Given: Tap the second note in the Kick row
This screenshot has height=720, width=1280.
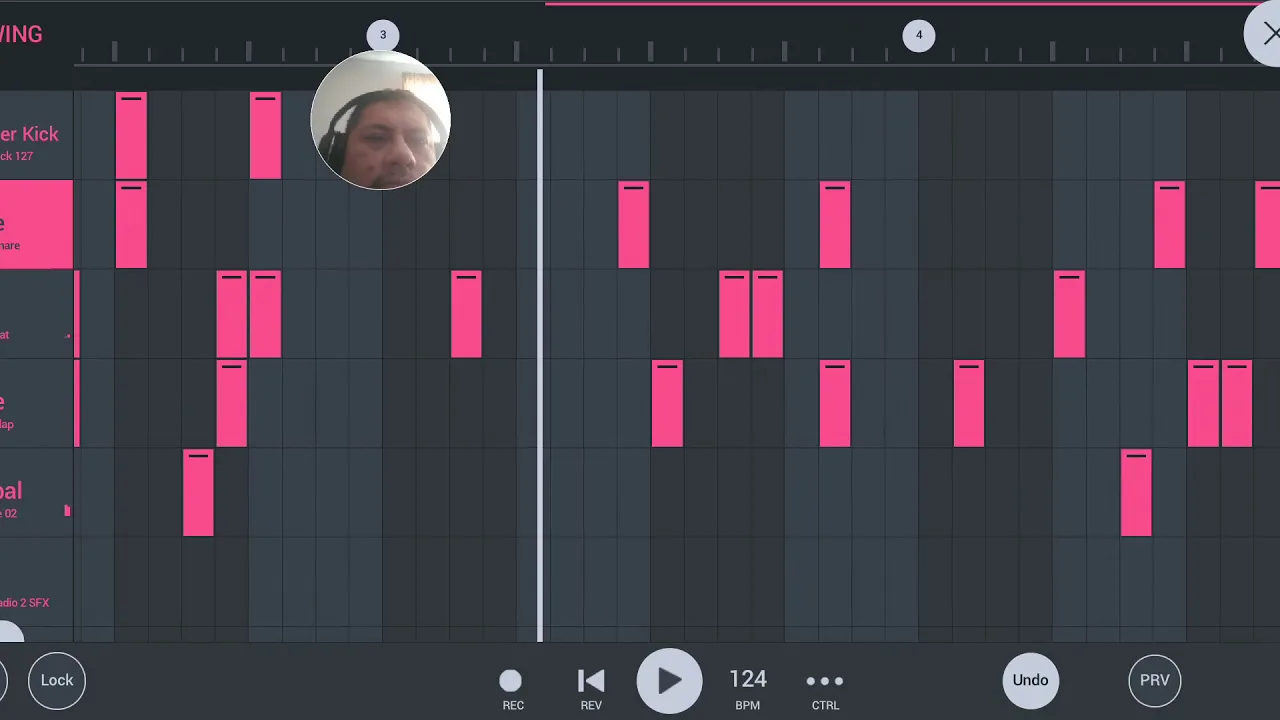Looking at the screenshot, I should 265,135.
